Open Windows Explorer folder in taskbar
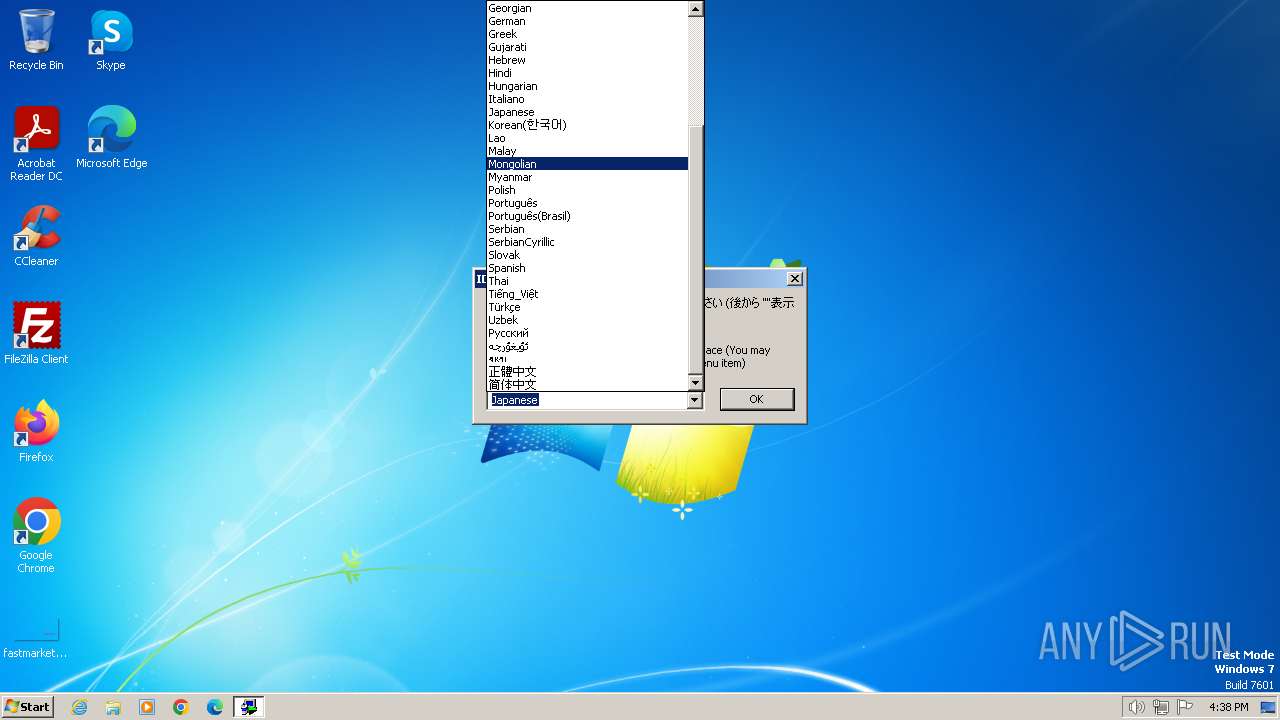This screenshot has height=720, width=1280. tap(113, 707)
